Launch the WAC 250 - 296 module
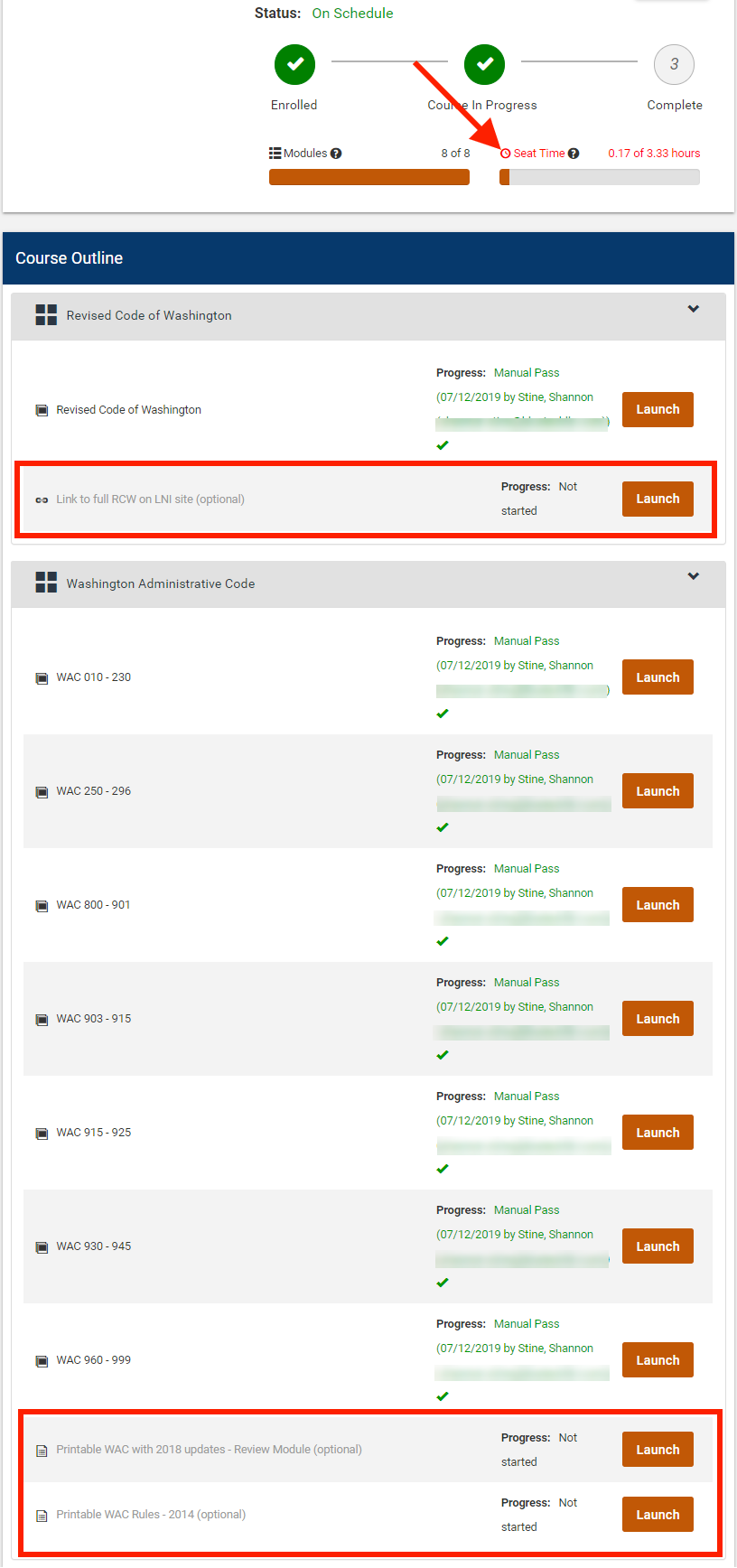 pyautogui.click(x=658, y=791)
